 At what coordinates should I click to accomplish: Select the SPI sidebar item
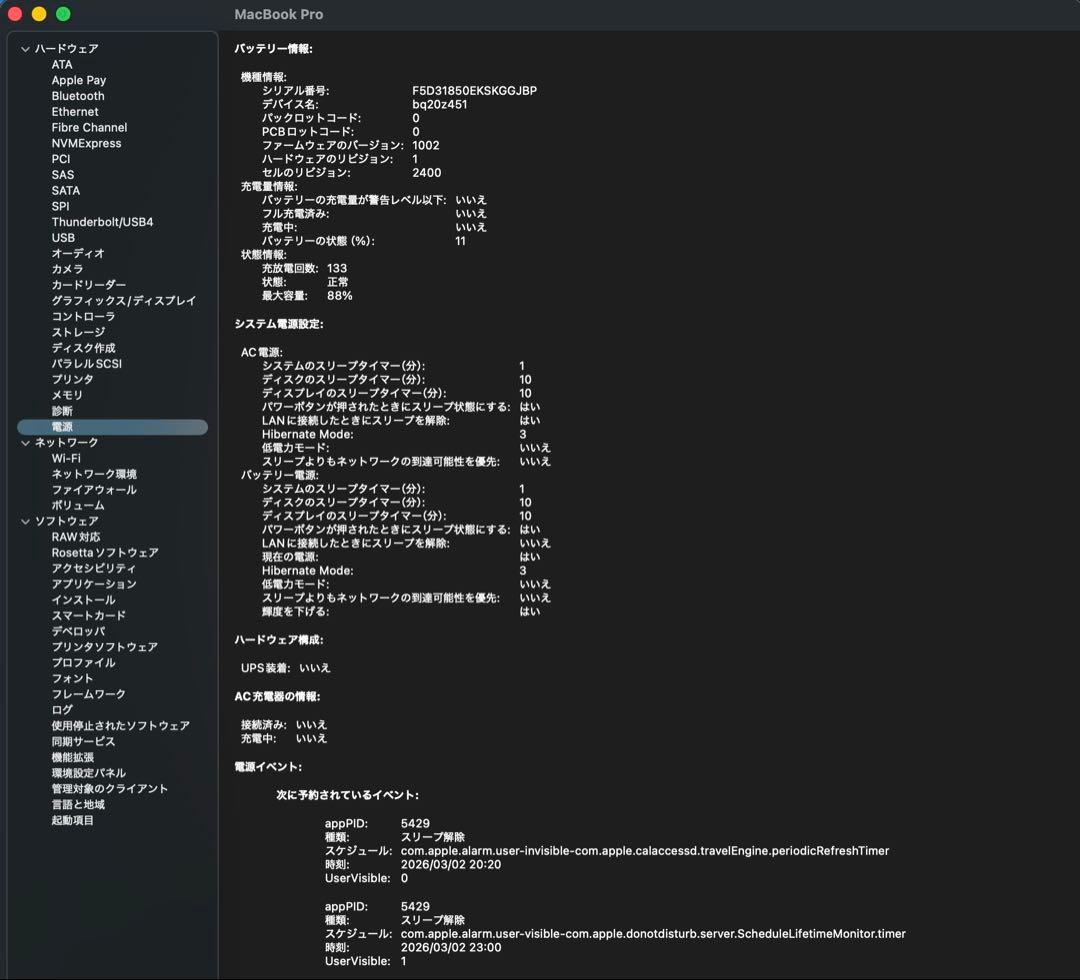[x=61, y=207]
